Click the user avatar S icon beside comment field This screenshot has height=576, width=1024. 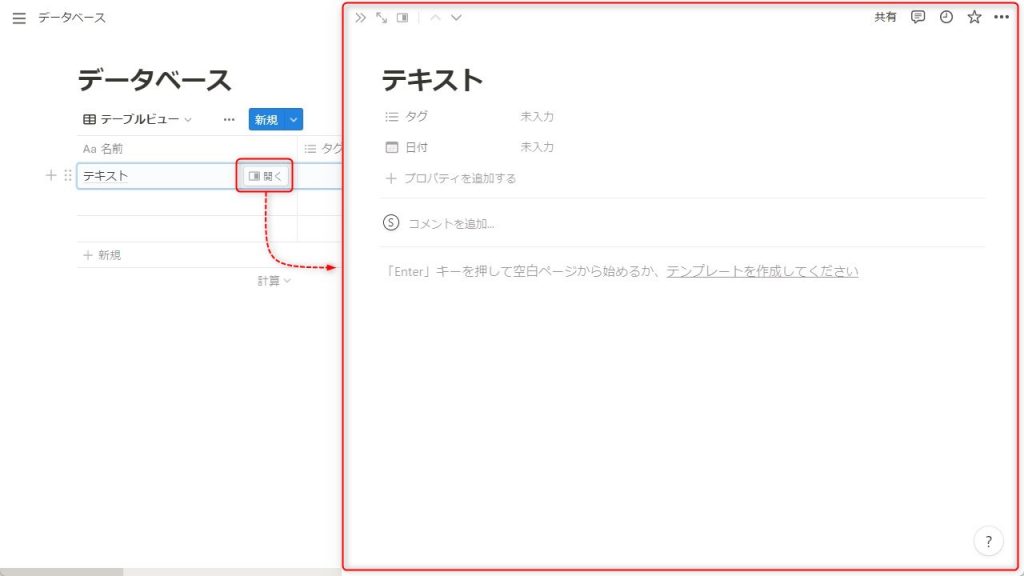coord(391,223)
